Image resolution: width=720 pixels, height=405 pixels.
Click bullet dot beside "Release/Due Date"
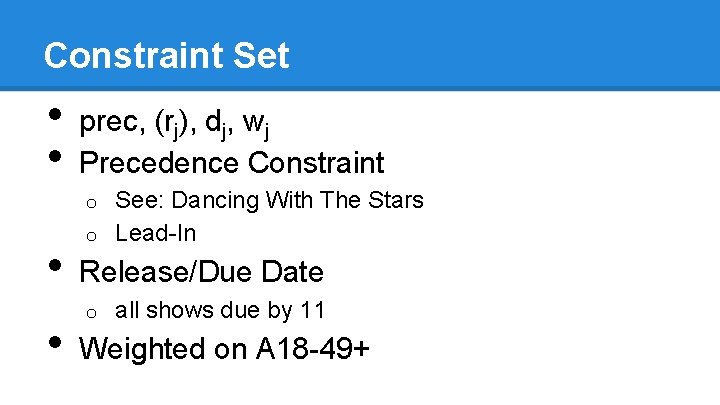click(55, 265)
